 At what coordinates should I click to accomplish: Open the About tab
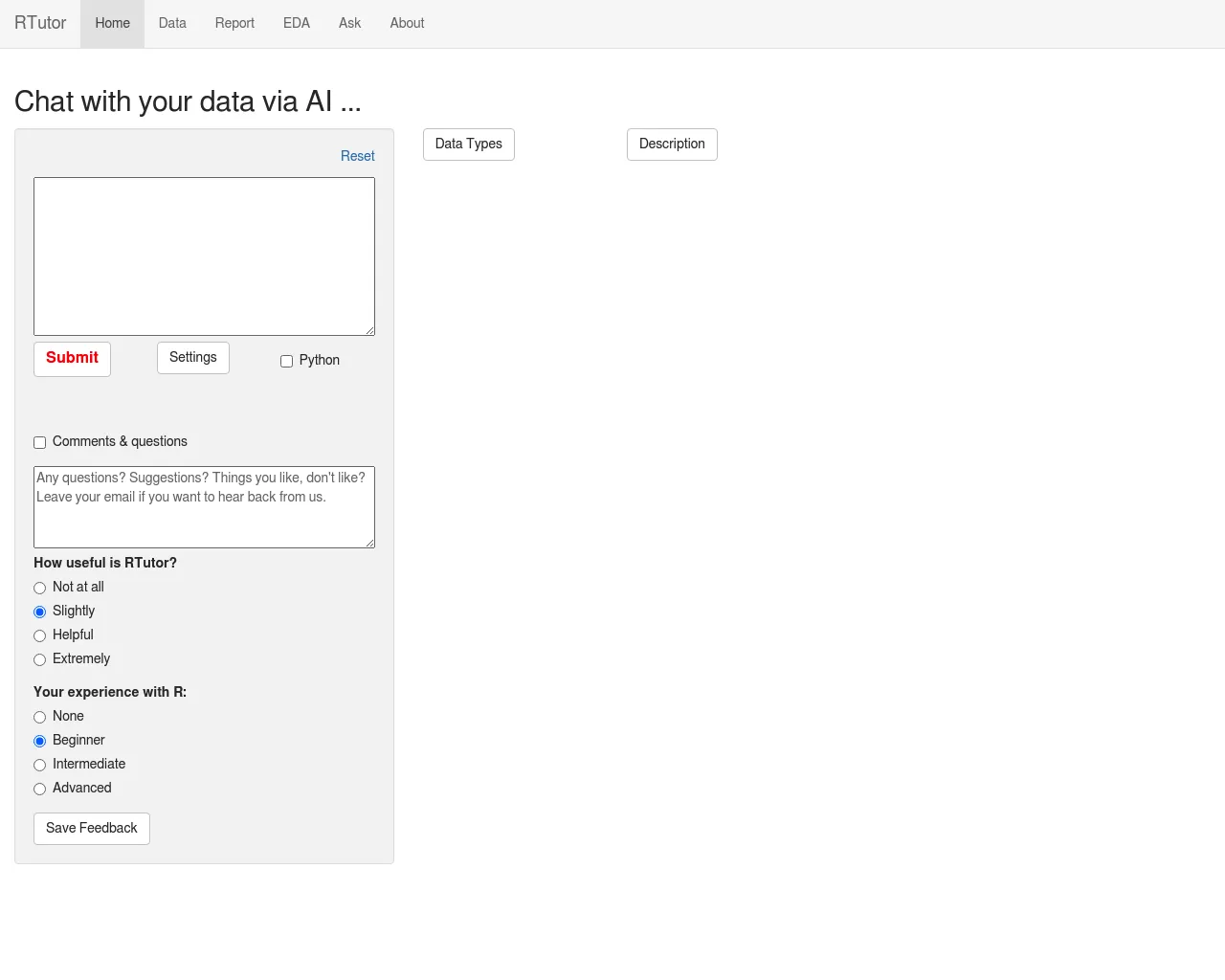coord(407,23)
